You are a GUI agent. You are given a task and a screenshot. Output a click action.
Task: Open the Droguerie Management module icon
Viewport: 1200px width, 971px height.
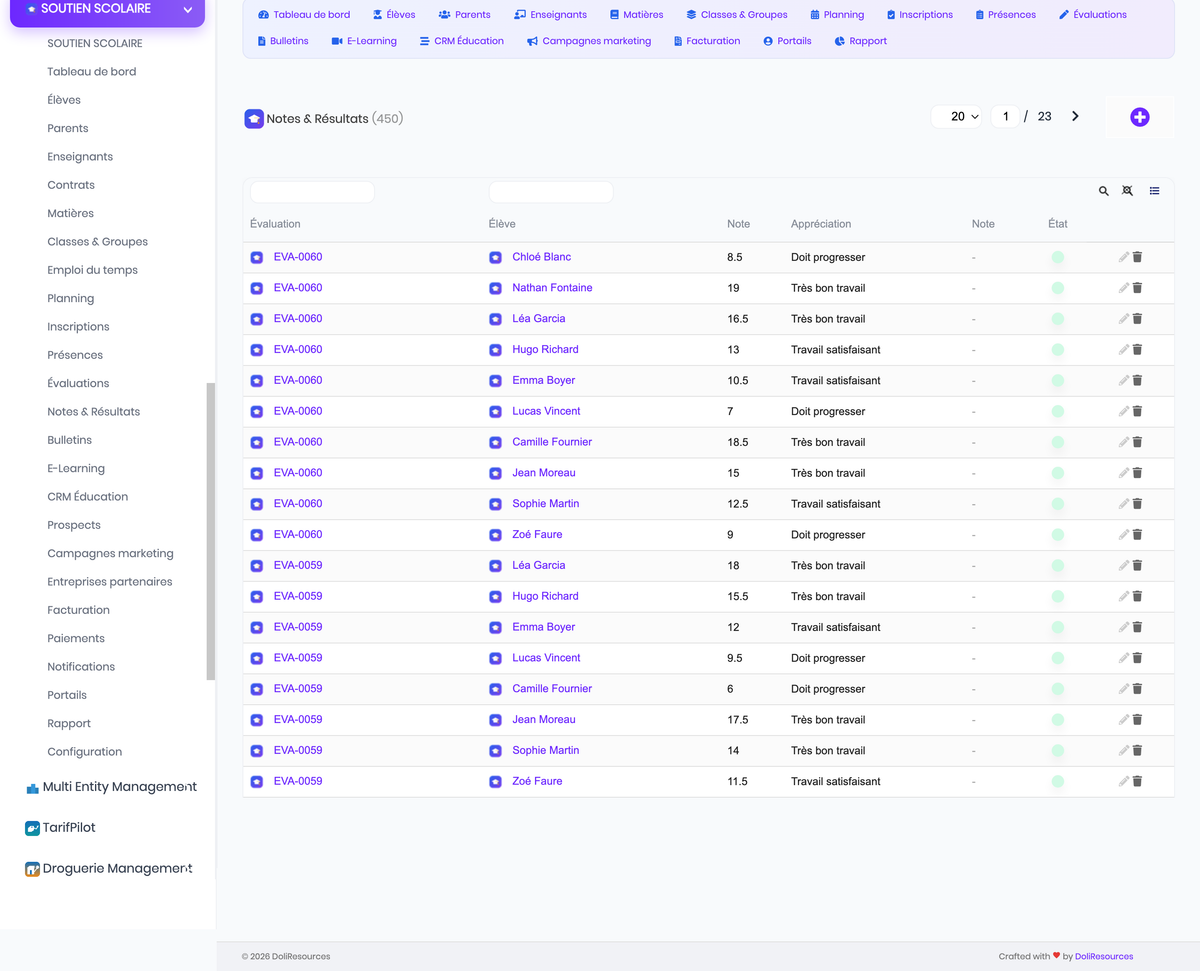[32, 869]
